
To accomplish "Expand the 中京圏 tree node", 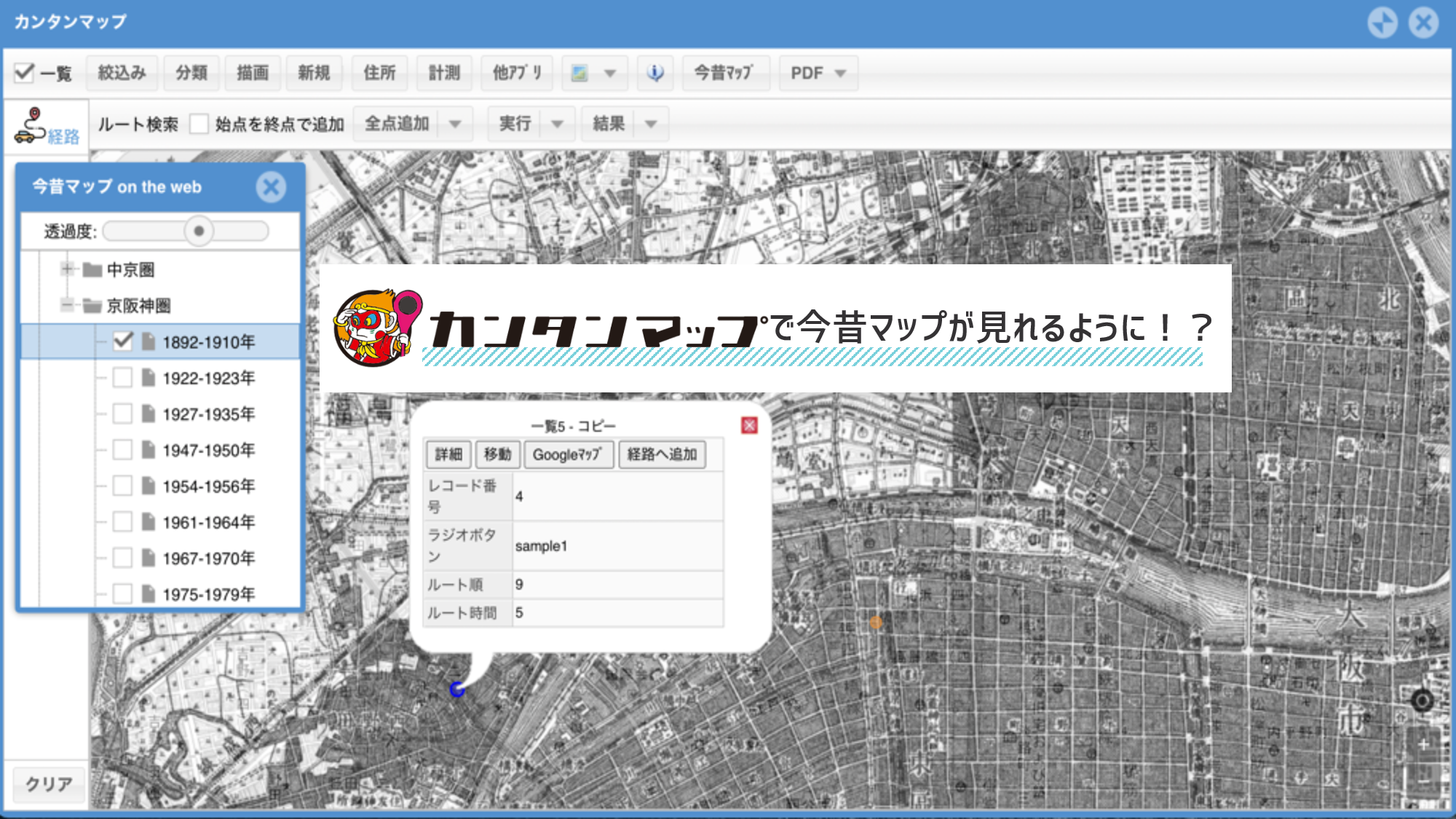I will pyautogui.click(x=67, y=269).
